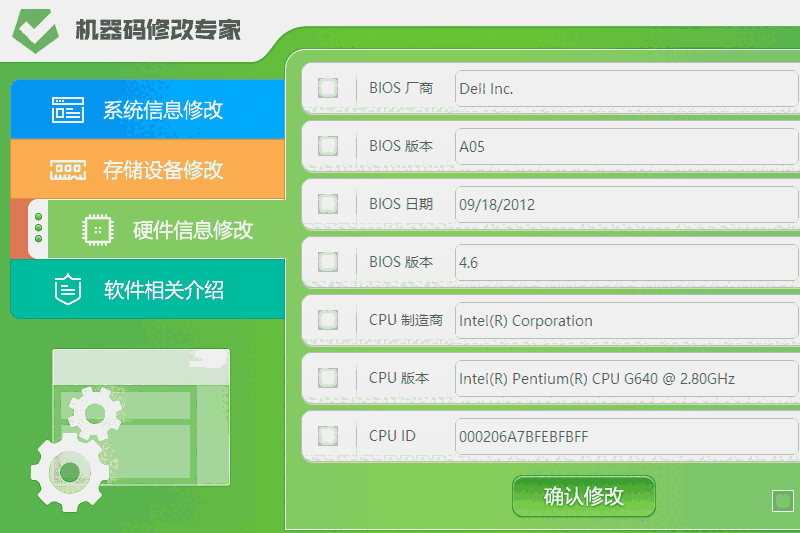The image size is (800, 533).
Task: Click the green checkmark app logo
Action: click(x=36, y=30)
